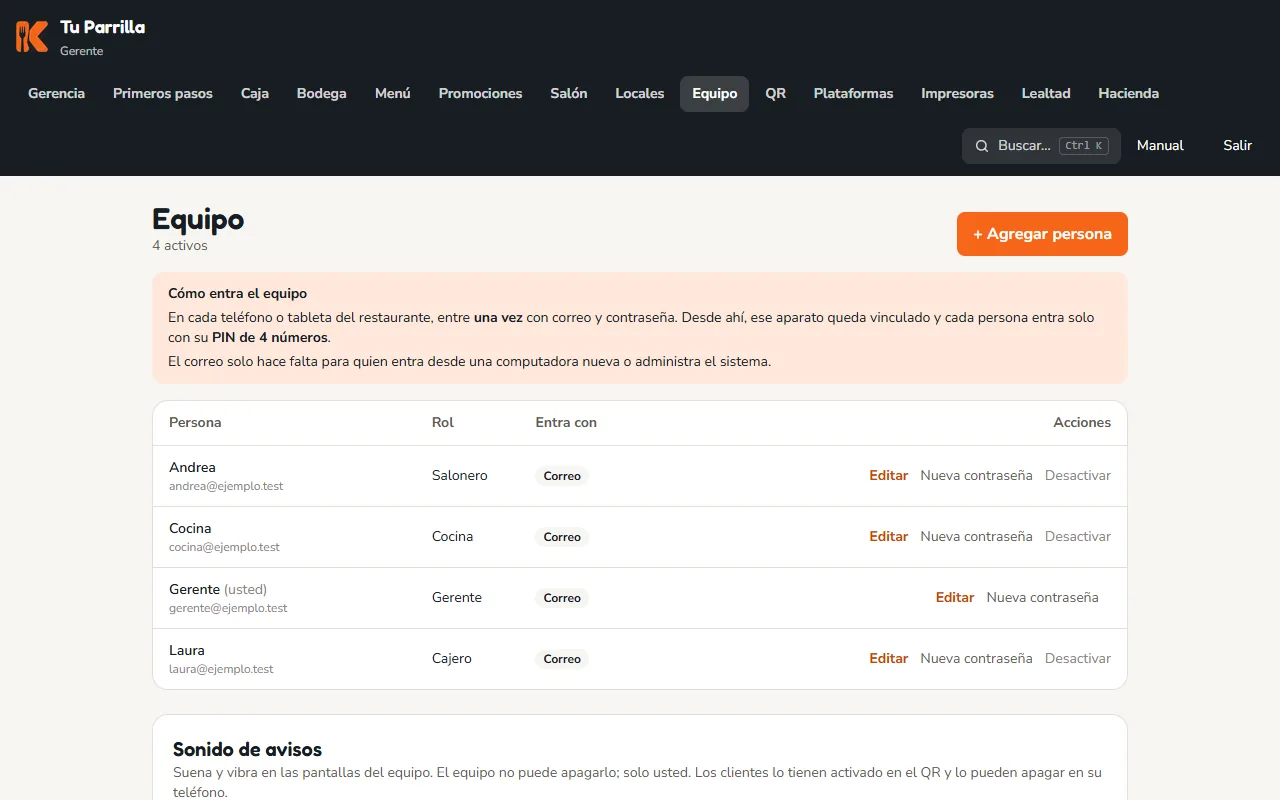
Task: Open the QR tab
Action: tap(776, 94)
